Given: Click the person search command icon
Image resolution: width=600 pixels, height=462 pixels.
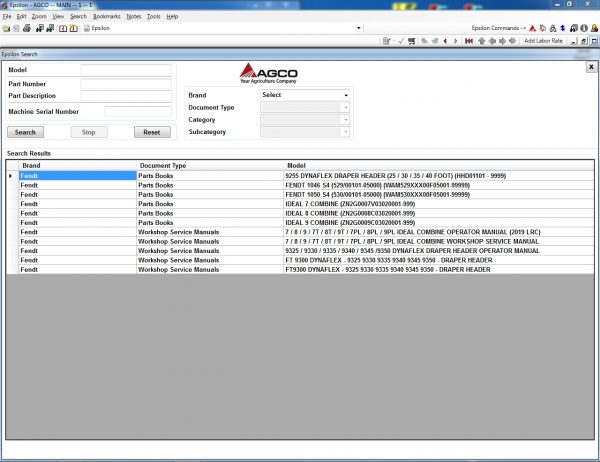Looking at the screenshot, I should [553, 28].
